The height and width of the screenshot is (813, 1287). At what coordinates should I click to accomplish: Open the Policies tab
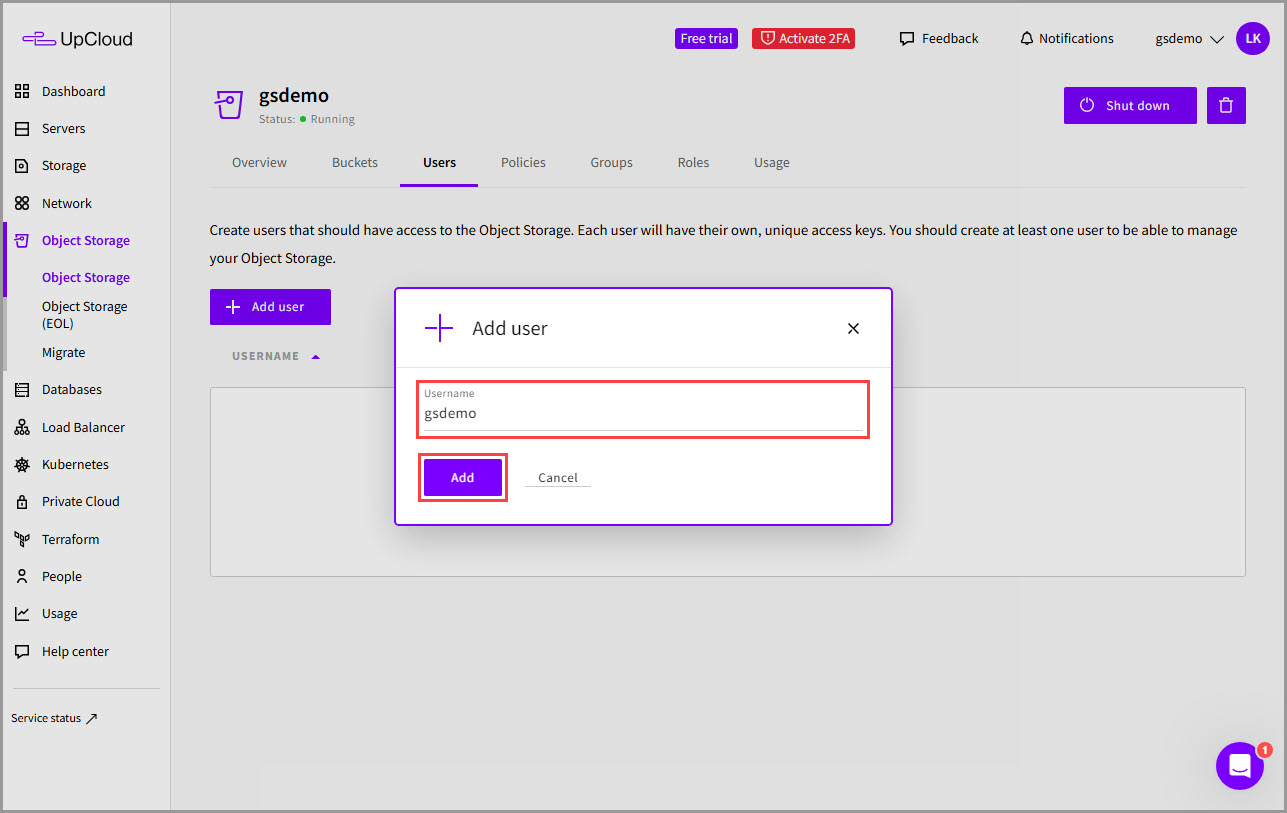(x=523, y=162)
